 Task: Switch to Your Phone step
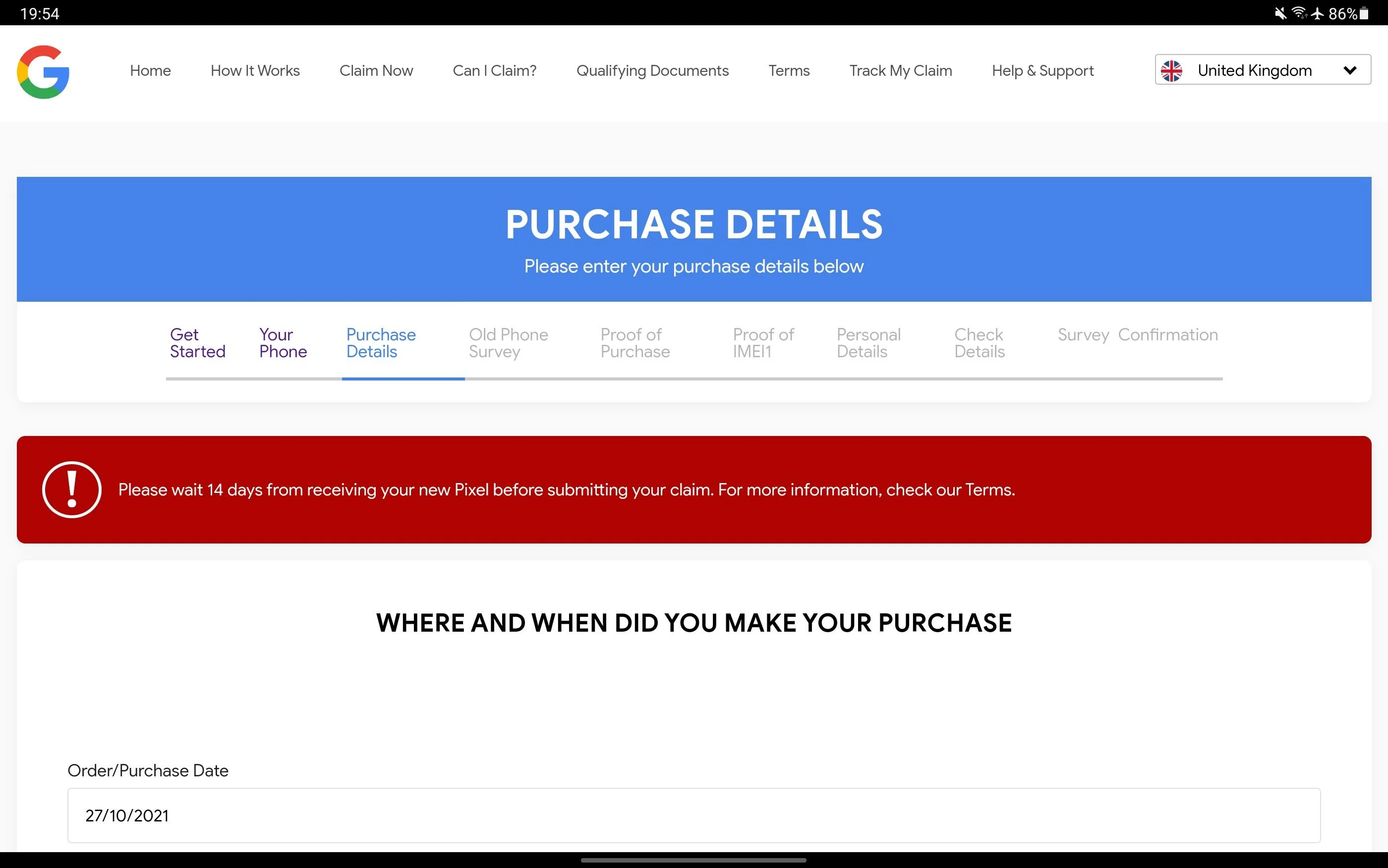283,343
